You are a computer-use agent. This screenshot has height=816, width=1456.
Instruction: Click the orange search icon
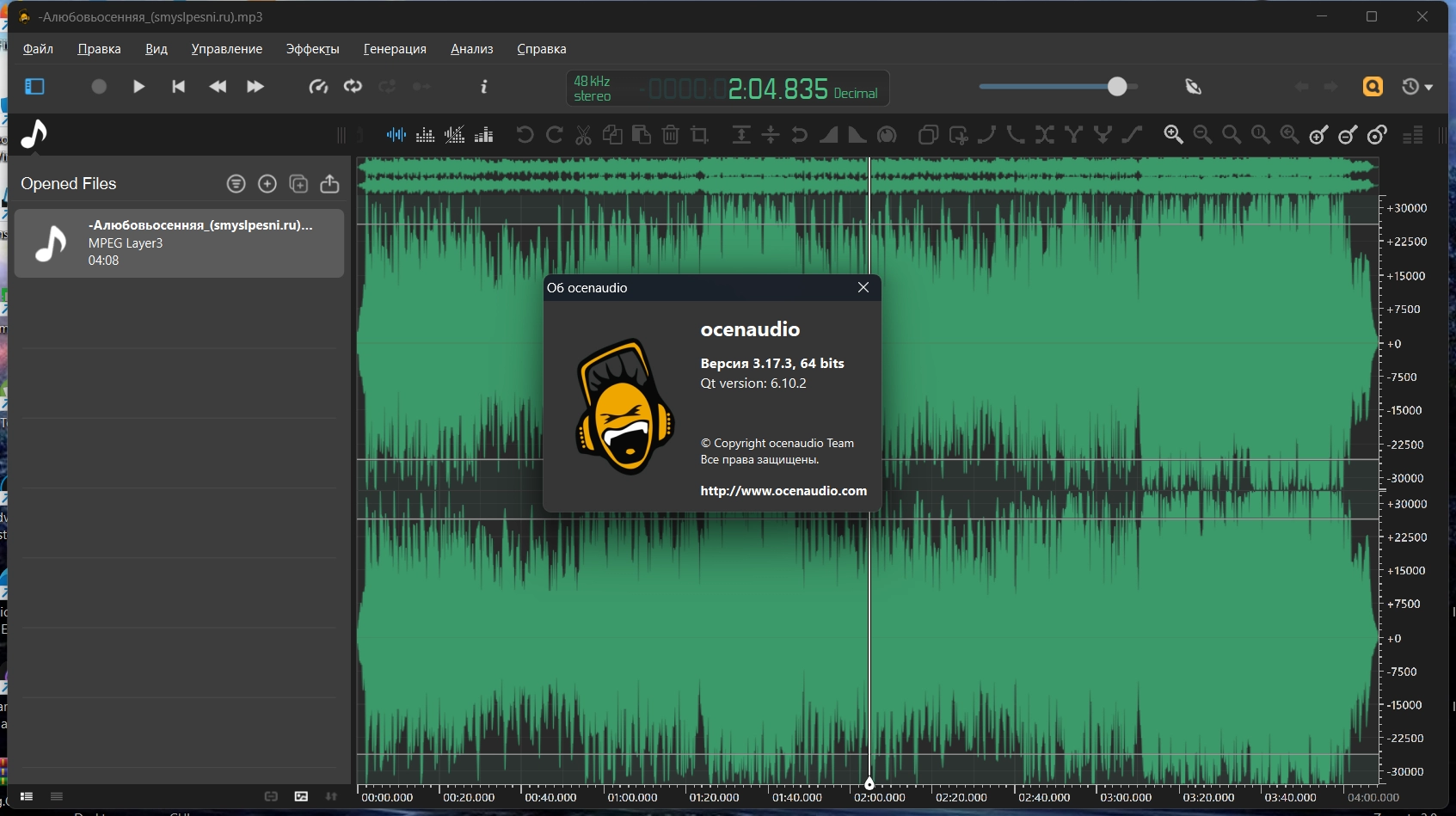(1373, 87)
